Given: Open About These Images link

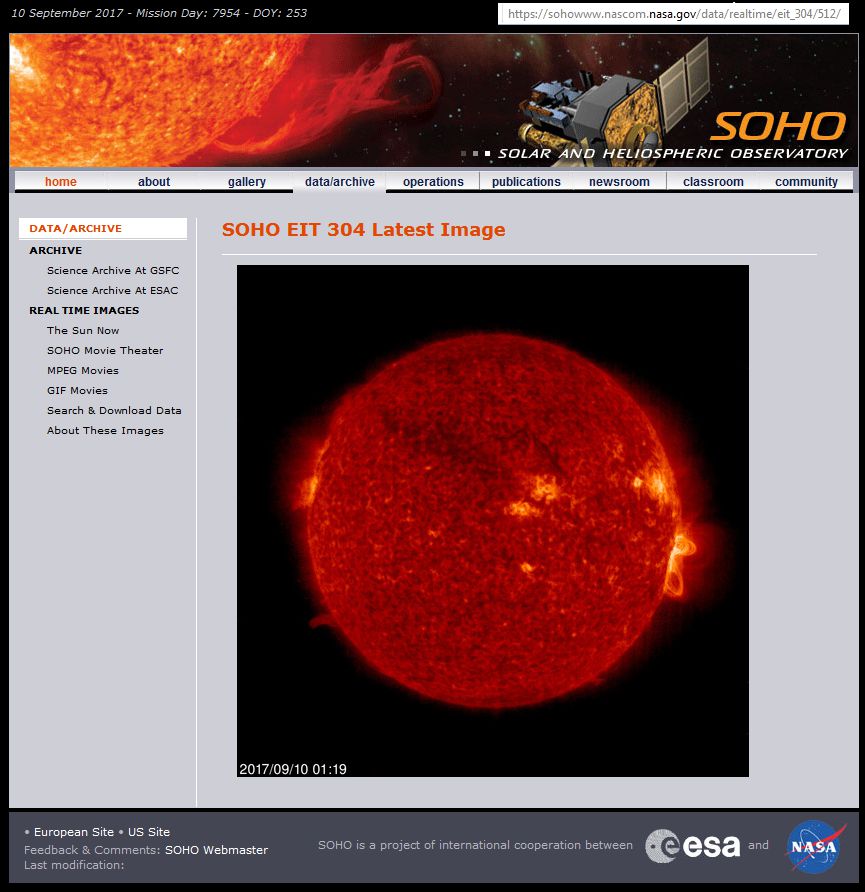Looking at the screenshot, I should click(x=105, y=431).
